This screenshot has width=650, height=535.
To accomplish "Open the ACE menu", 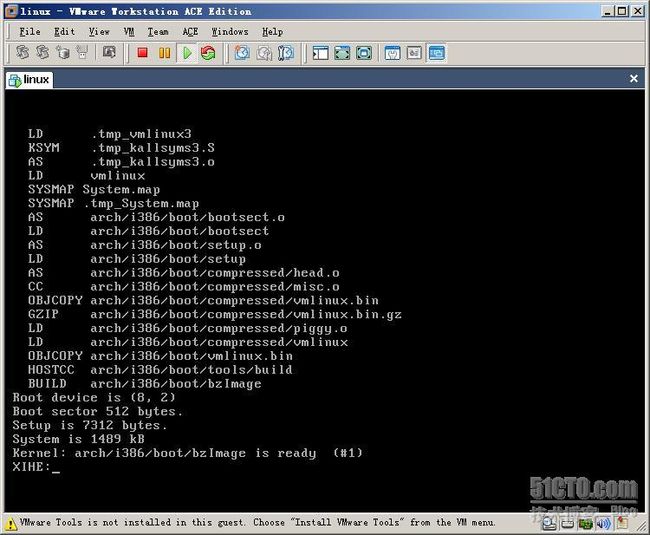I will coord(190,31).
